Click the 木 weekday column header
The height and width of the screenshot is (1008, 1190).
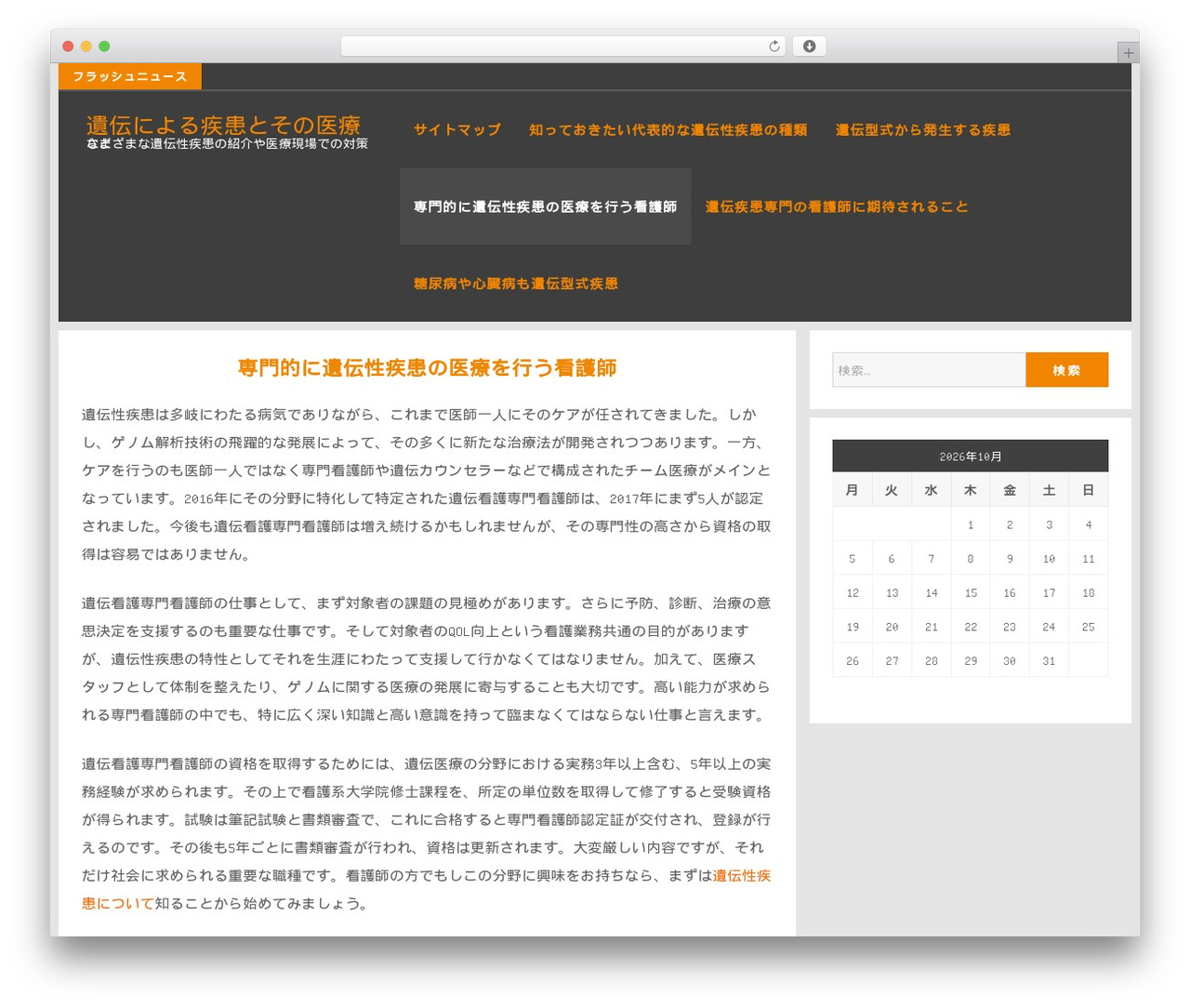coord(971,490)
